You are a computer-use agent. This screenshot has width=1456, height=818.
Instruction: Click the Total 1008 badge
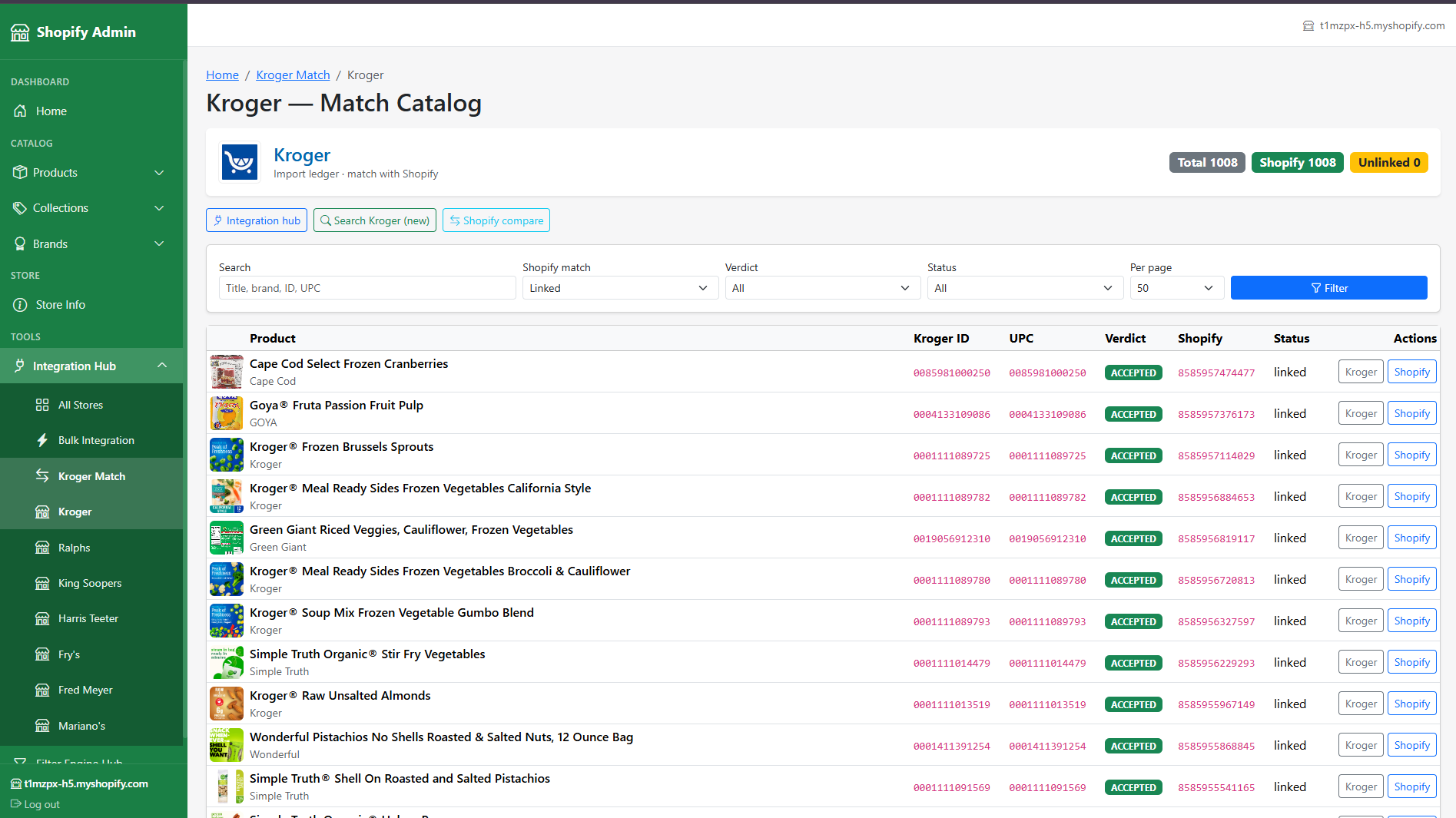click(1208, 162)
